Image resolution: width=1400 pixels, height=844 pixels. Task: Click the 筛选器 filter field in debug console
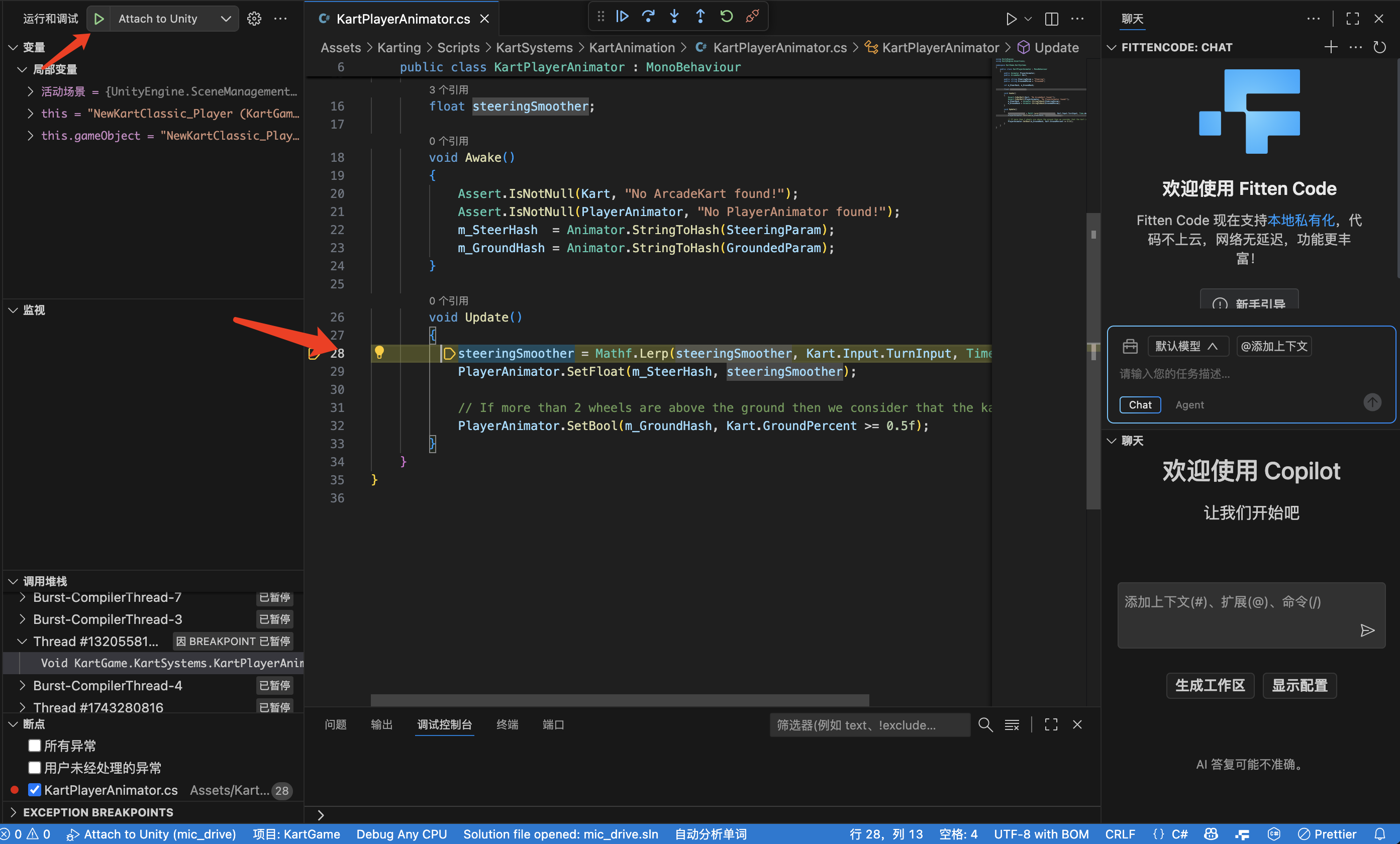(869, 725)
